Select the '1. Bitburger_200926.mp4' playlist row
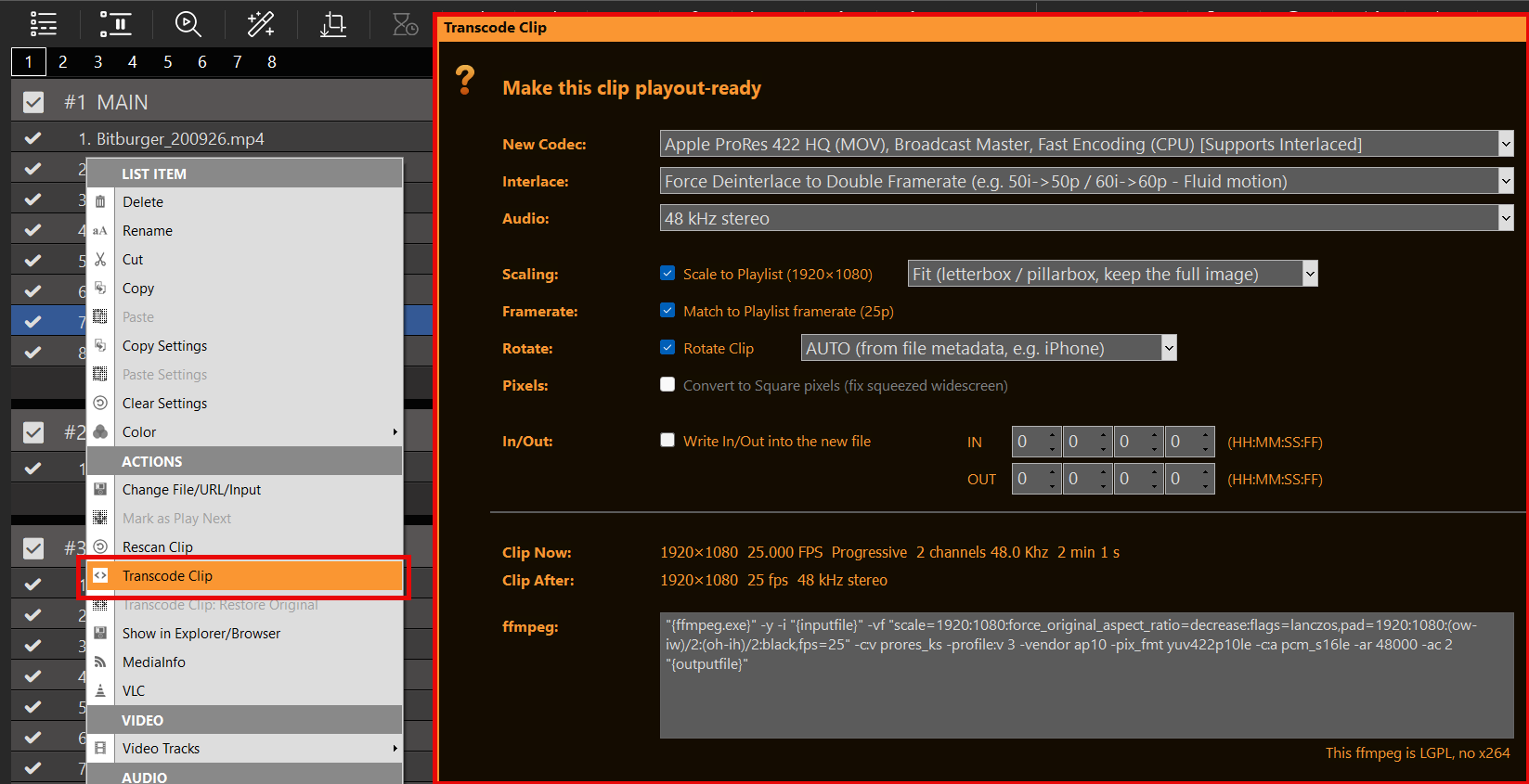 click(x=222, y=138)
